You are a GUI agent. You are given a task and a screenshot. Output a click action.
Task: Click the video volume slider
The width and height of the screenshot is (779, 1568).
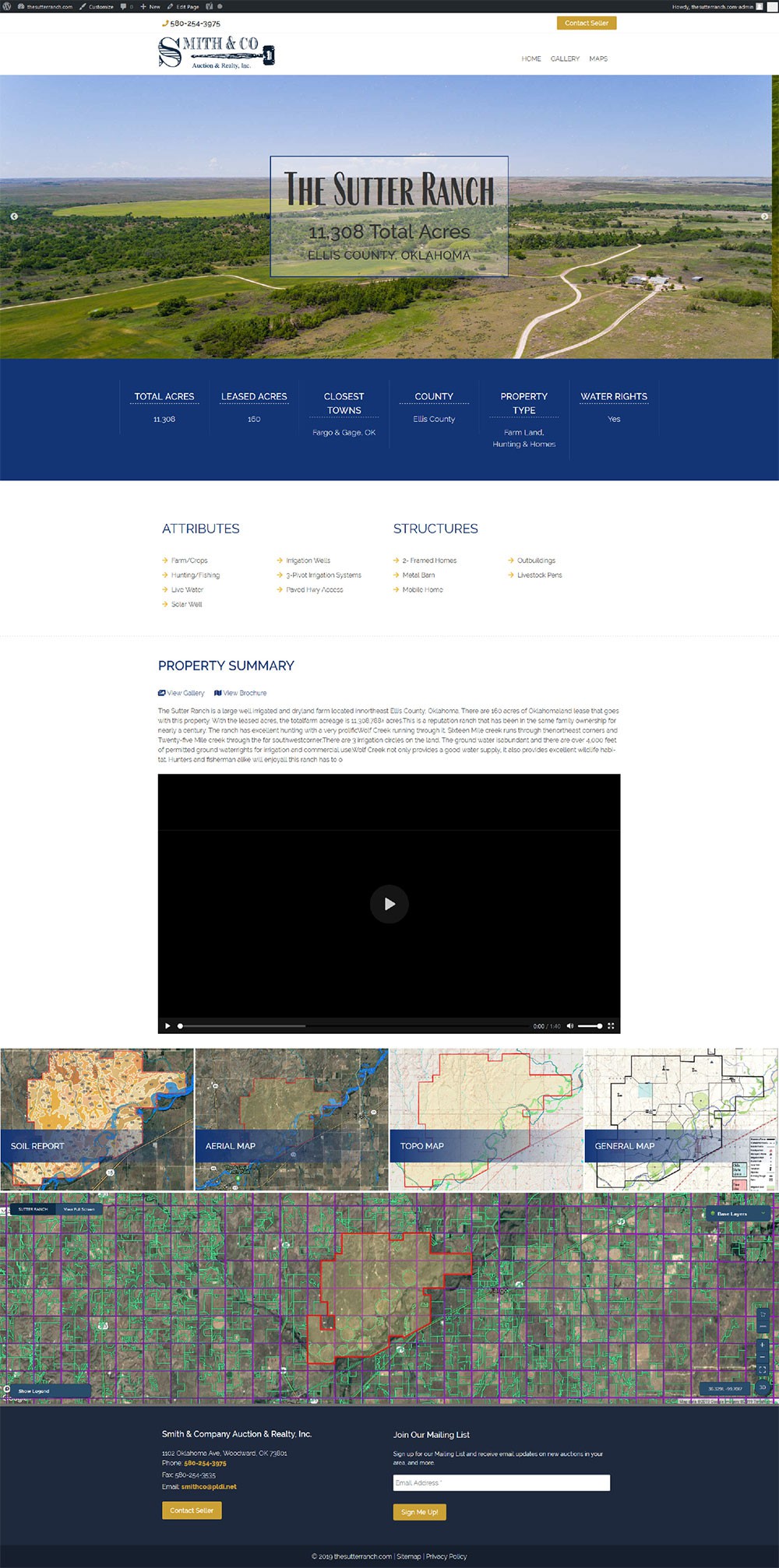coord(590,1026)
